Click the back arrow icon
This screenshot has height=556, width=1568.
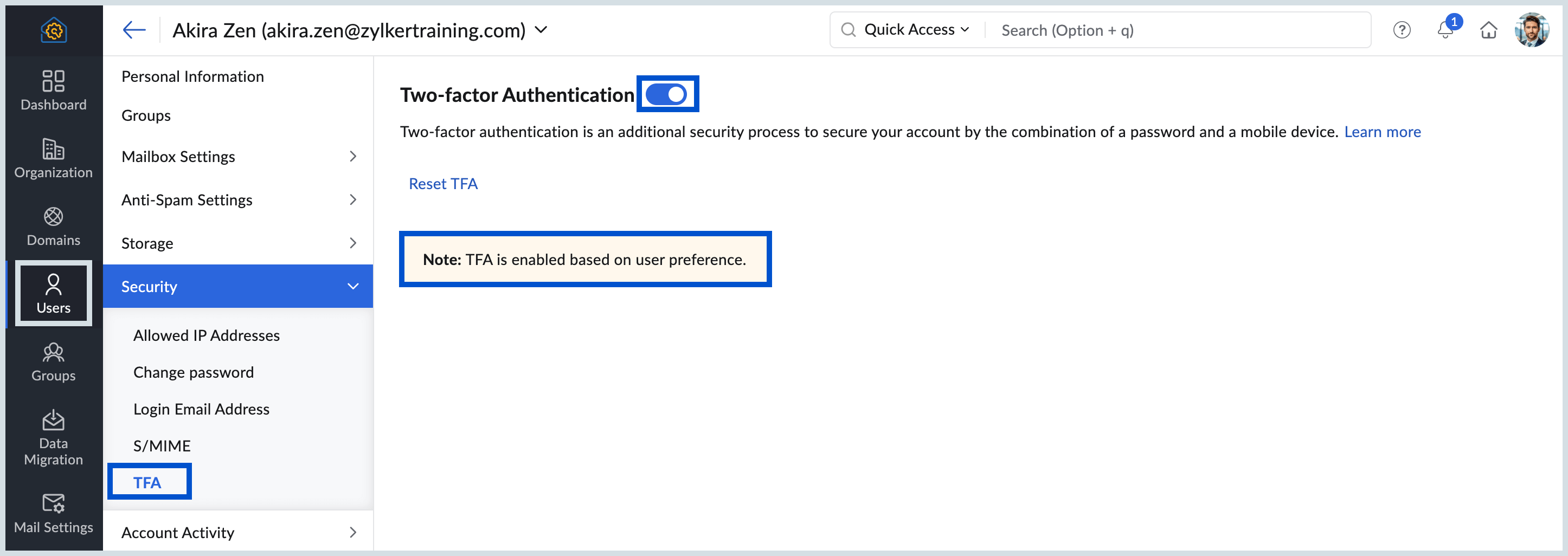click(x=134, y=30)
